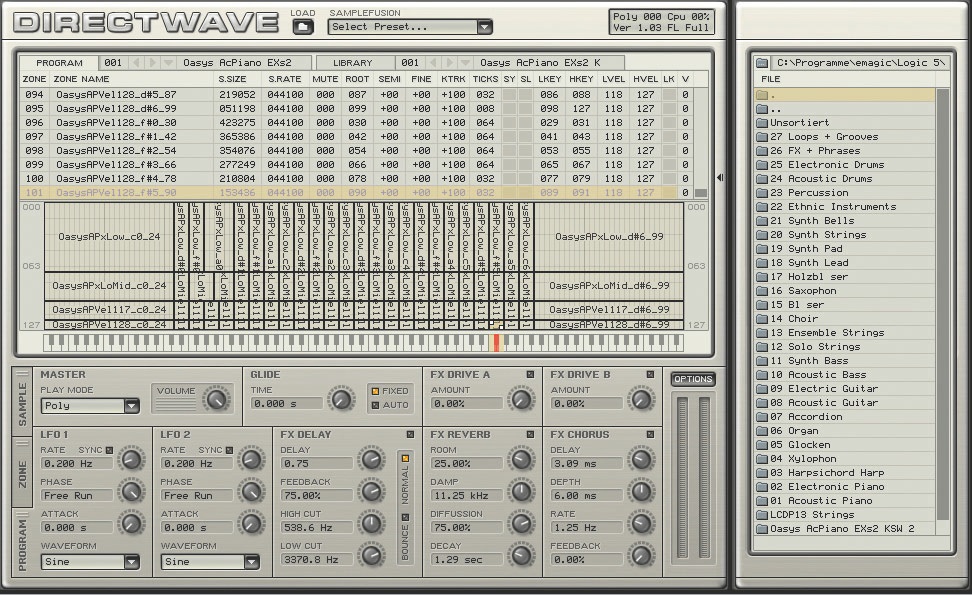Switch to the PROGRAM side tab
Screen dimensions: 972x595
click(x=22, y=543)
